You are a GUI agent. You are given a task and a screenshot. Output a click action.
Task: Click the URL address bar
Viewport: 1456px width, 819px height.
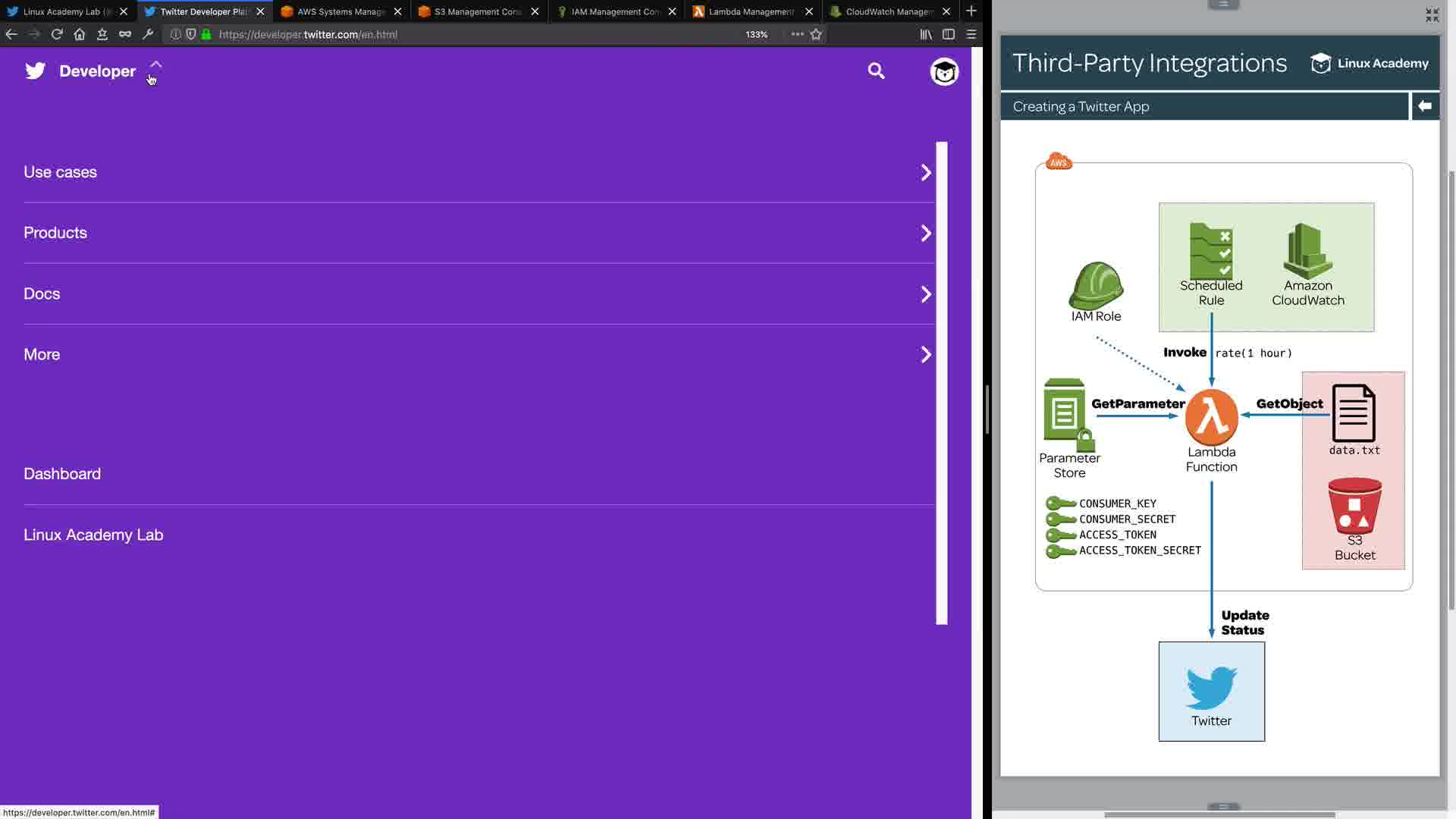455,34
